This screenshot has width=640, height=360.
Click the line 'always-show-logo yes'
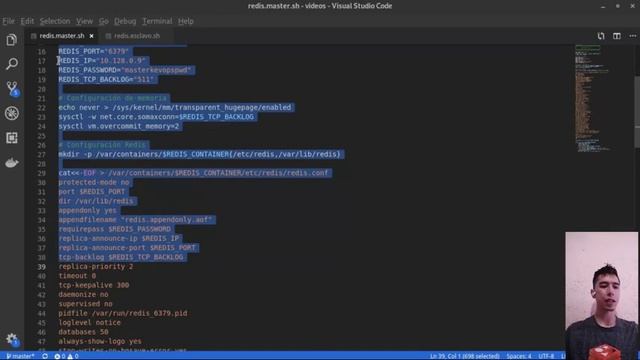tap(100, 342)
